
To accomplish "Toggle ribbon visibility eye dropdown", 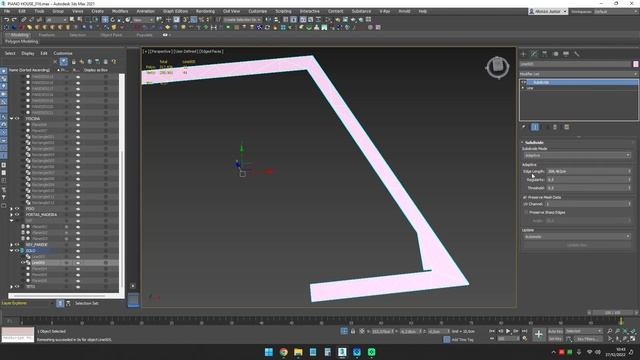I will point(166,35).
